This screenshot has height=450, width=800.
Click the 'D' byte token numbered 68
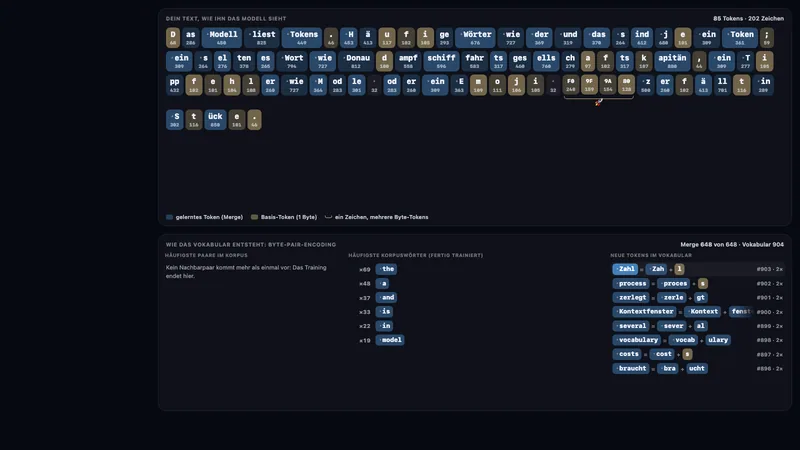click(173, 37)
